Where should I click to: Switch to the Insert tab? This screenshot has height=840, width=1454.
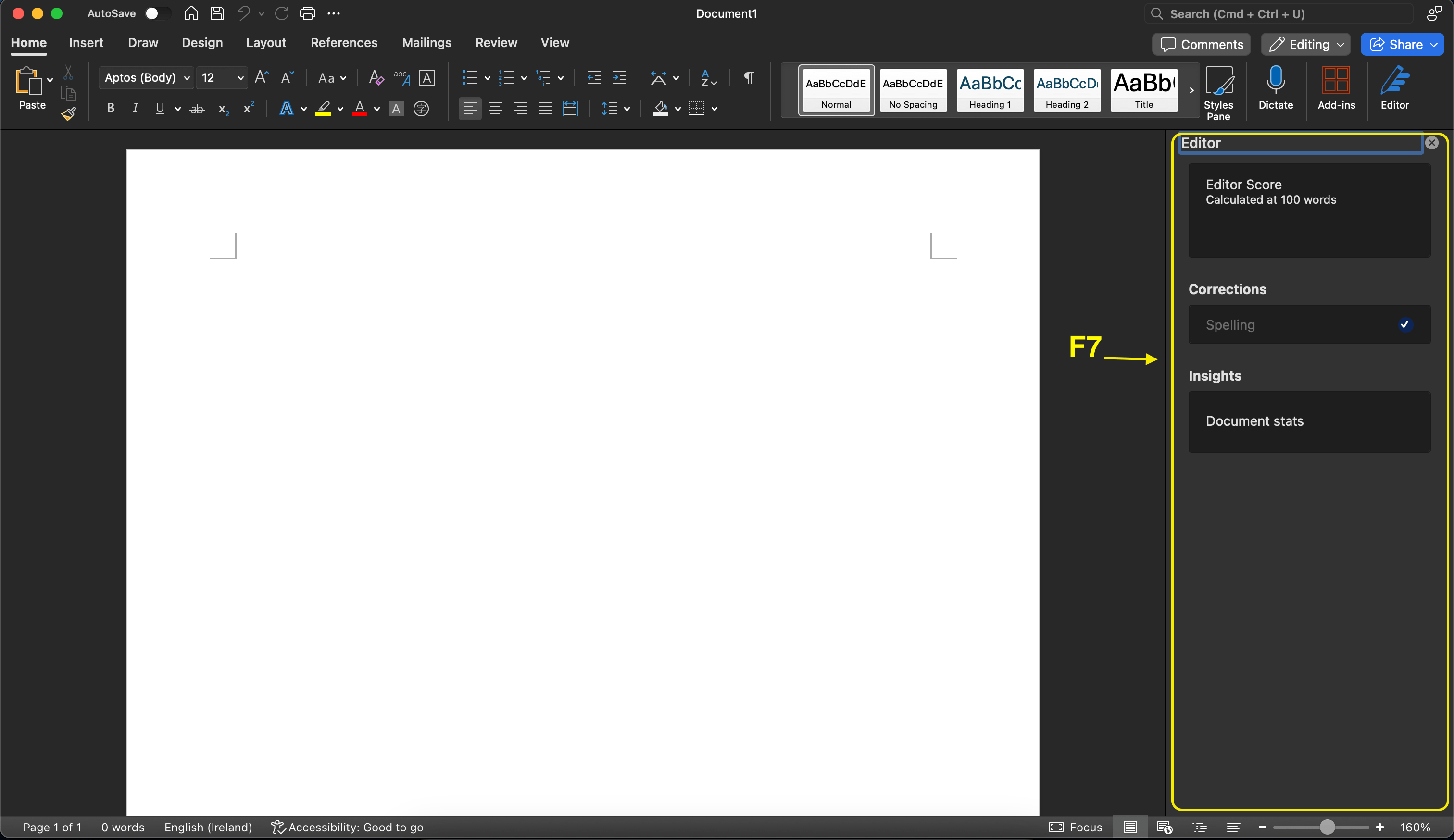tap(86, 43)
